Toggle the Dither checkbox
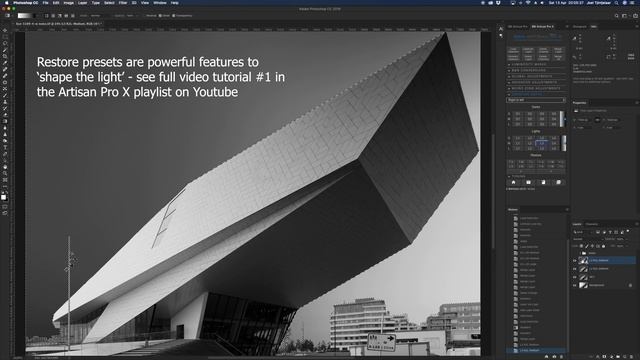The height and width of the screenshot is (360, 640). [160, 16]
